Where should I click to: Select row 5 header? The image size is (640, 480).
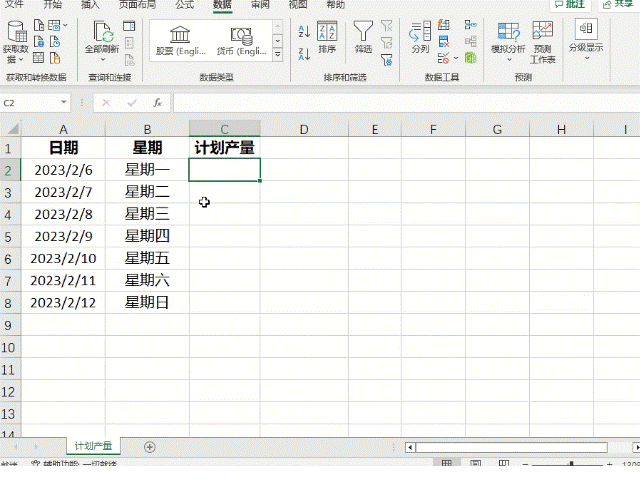pyautogui.click(x=9, y=237)
